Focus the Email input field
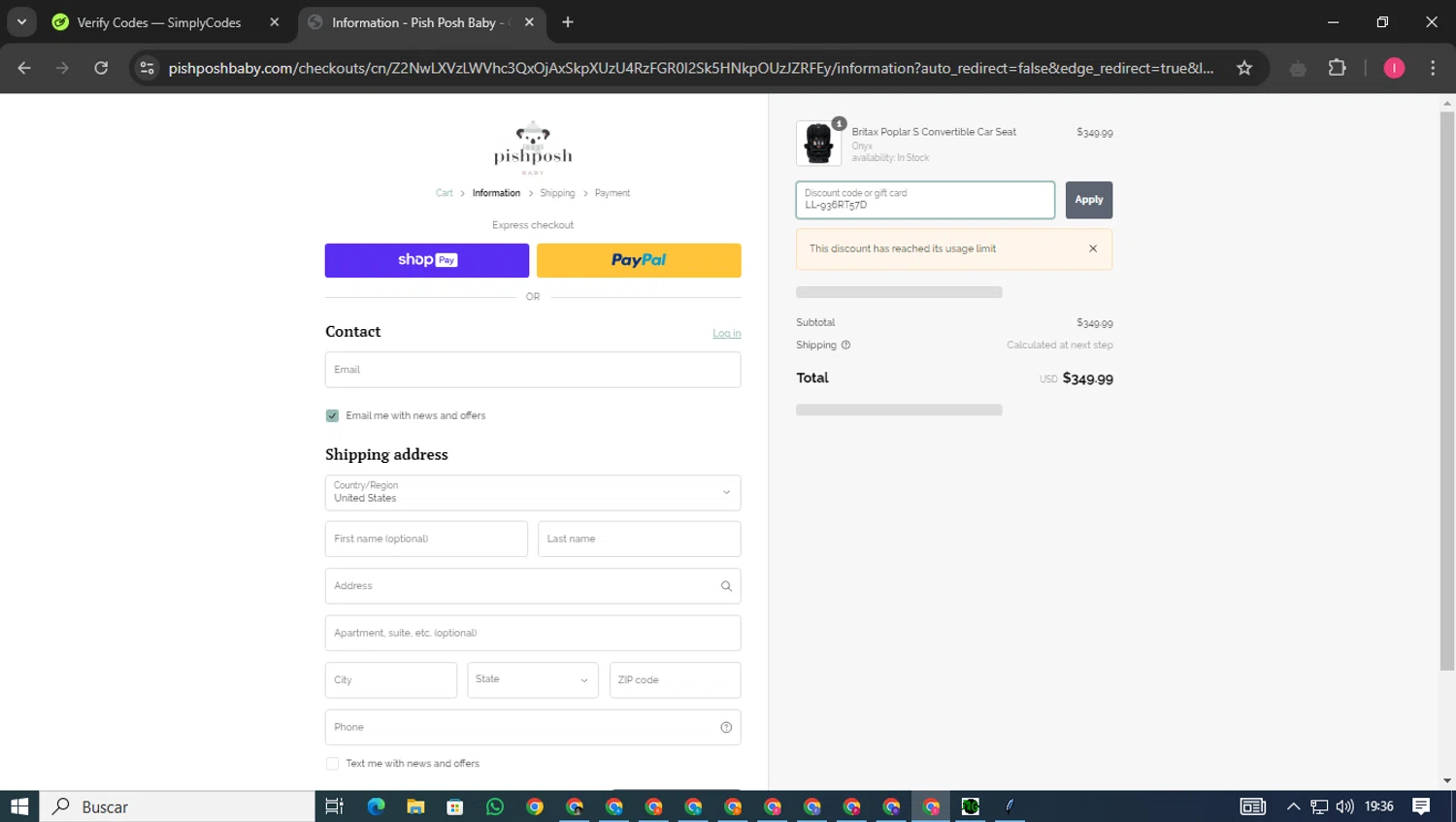 [533, 370]
